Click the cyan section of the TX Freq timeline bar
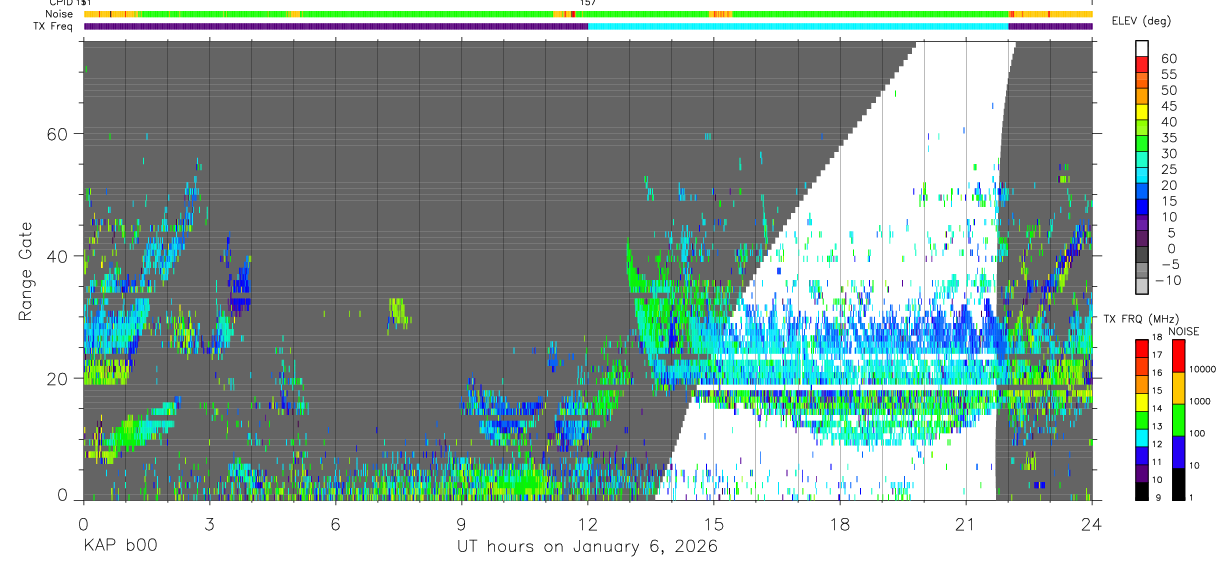The height and width of the screenshot is (567, 1228). 798,26
